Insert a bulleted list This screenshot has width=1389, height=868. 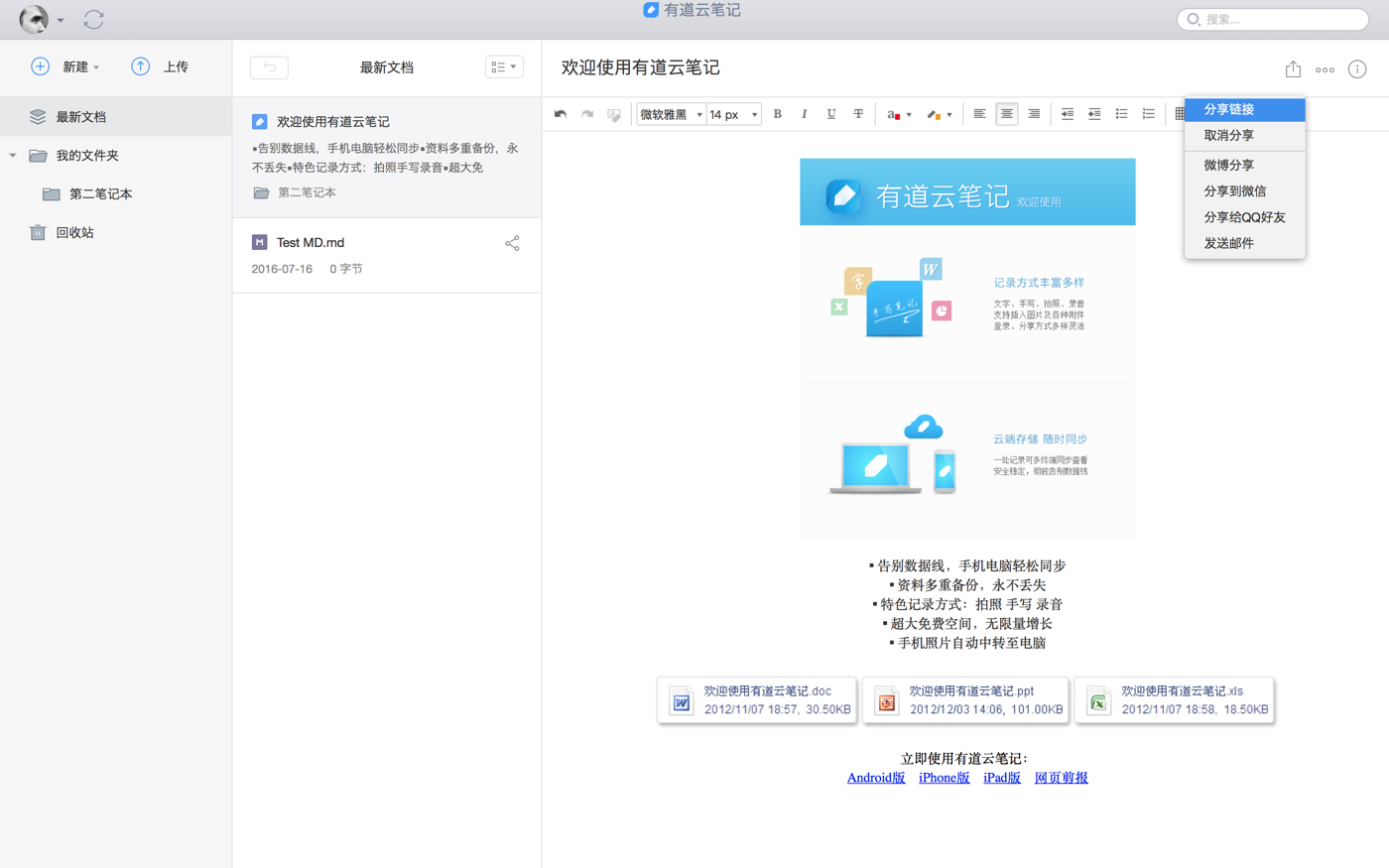1121,114
